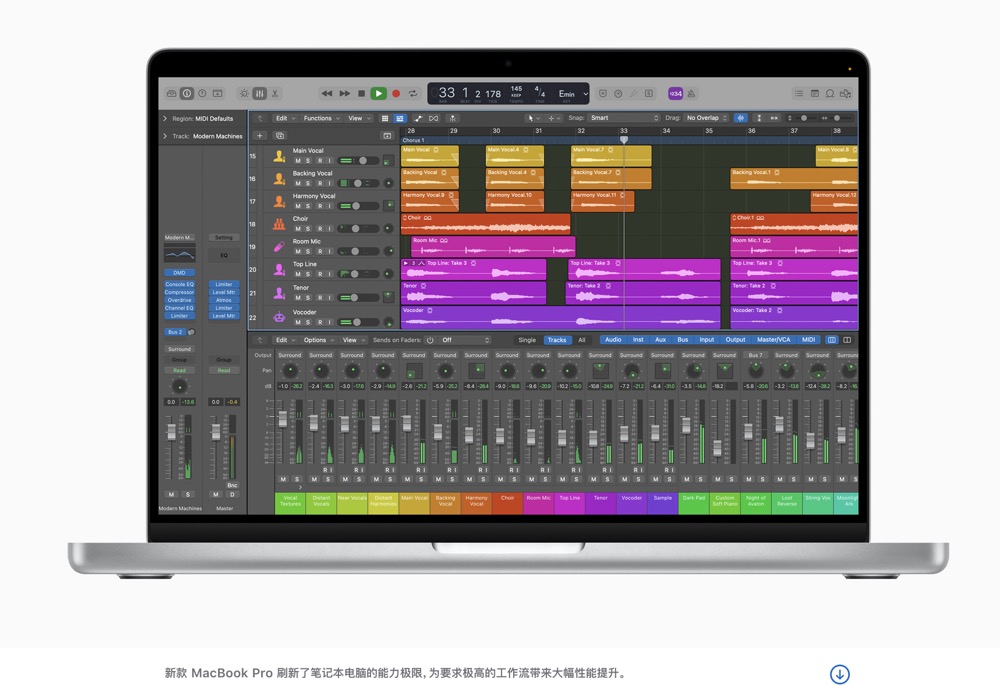
Task: Toggle the purple 1234 Count-in button
Action: [675, 94]
